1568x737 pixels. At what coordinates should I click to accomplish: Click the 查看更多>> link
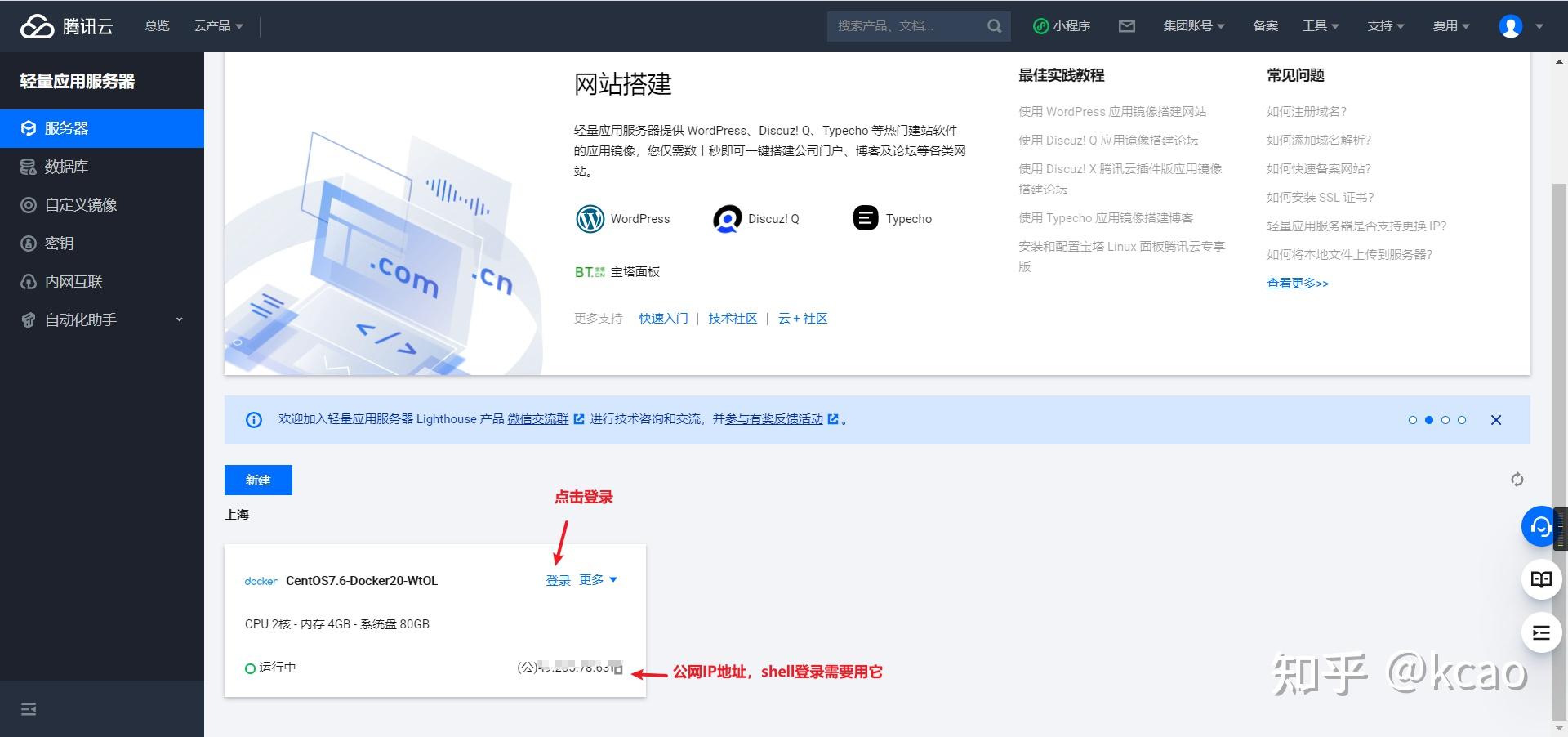[x=1298, y=284]
